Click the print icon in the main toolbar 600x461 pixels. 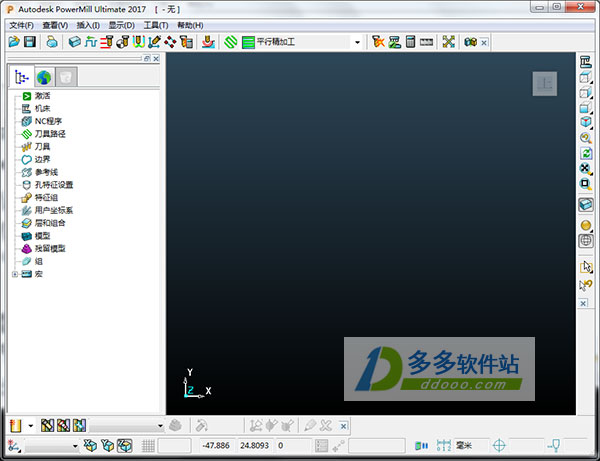52,42
